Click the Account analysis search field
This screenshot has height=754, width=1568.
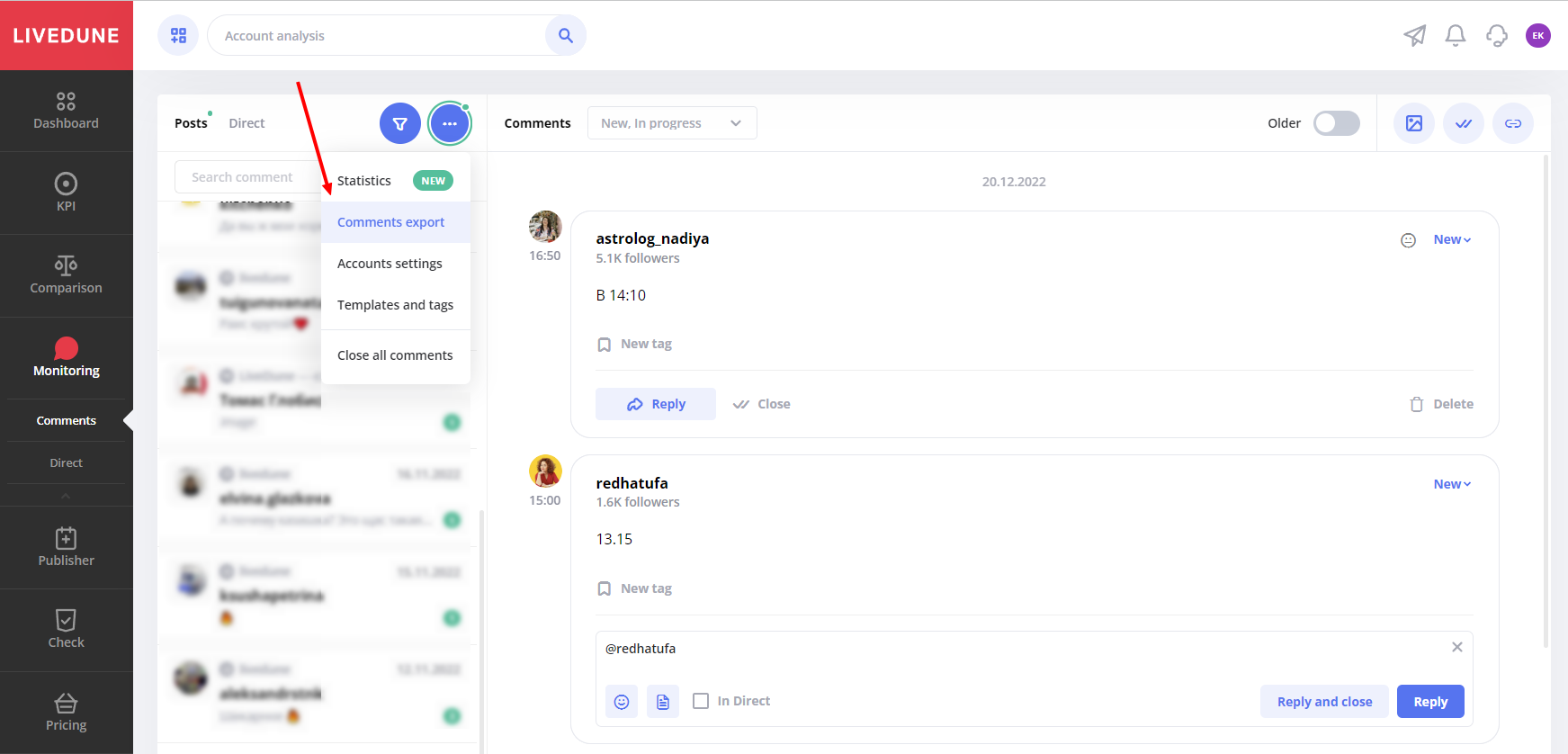coord(378,36)
